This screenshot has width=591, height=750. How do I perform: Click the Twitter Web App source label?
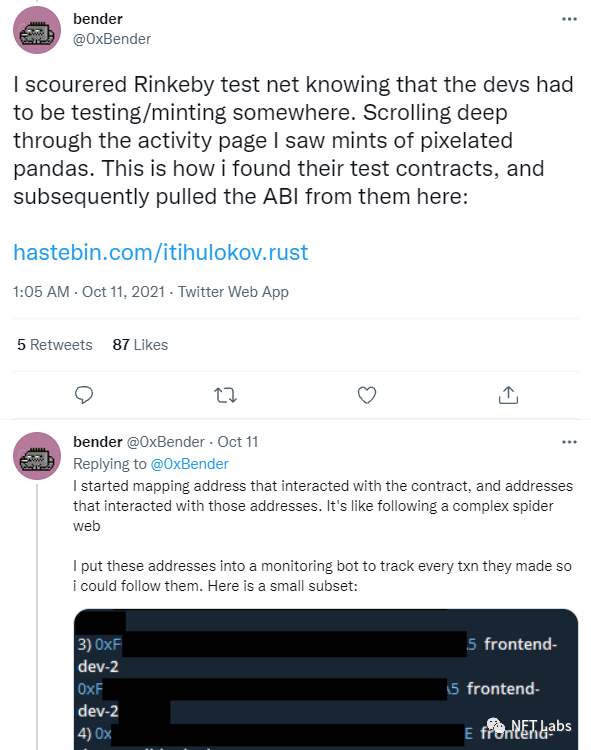point(233,292)
